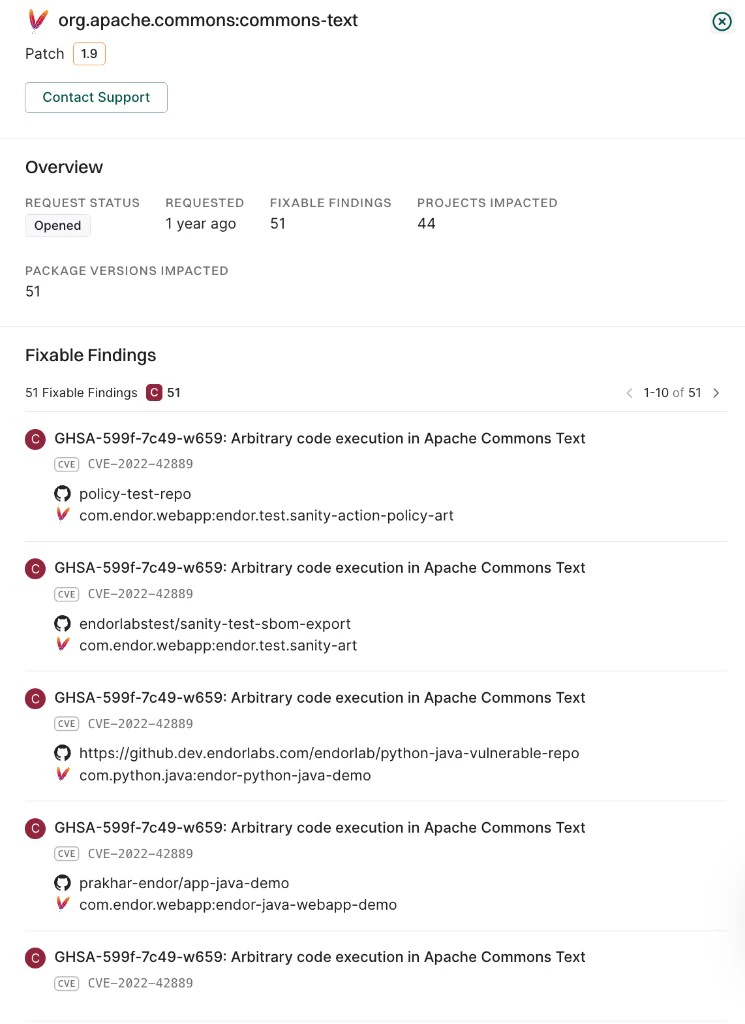The height and width of the screenshot is (1024, 745).
Task: Dismiss the panel with the circled X
Action: coord(722,21)
